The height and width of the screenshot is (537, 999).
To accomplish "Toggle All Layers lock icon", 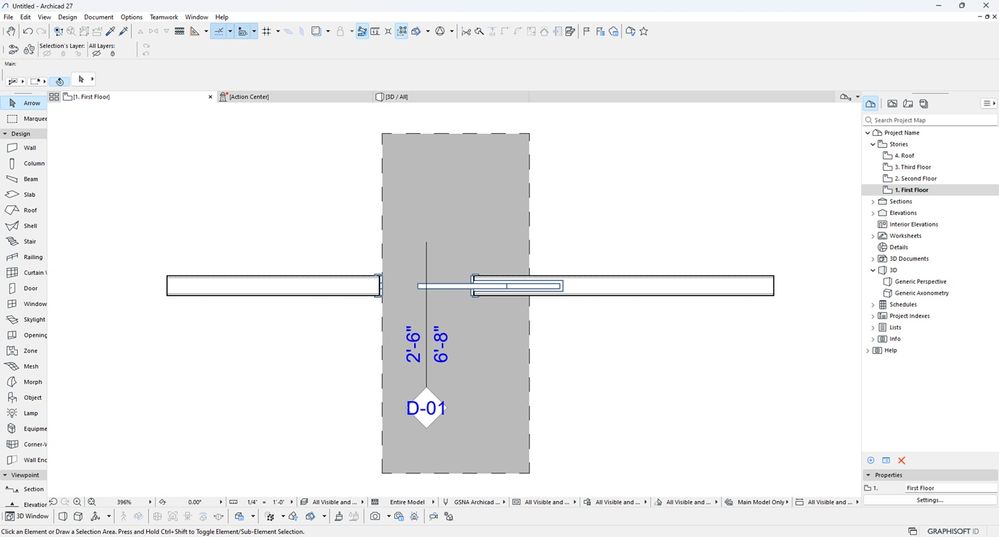I will click(113, 54).
